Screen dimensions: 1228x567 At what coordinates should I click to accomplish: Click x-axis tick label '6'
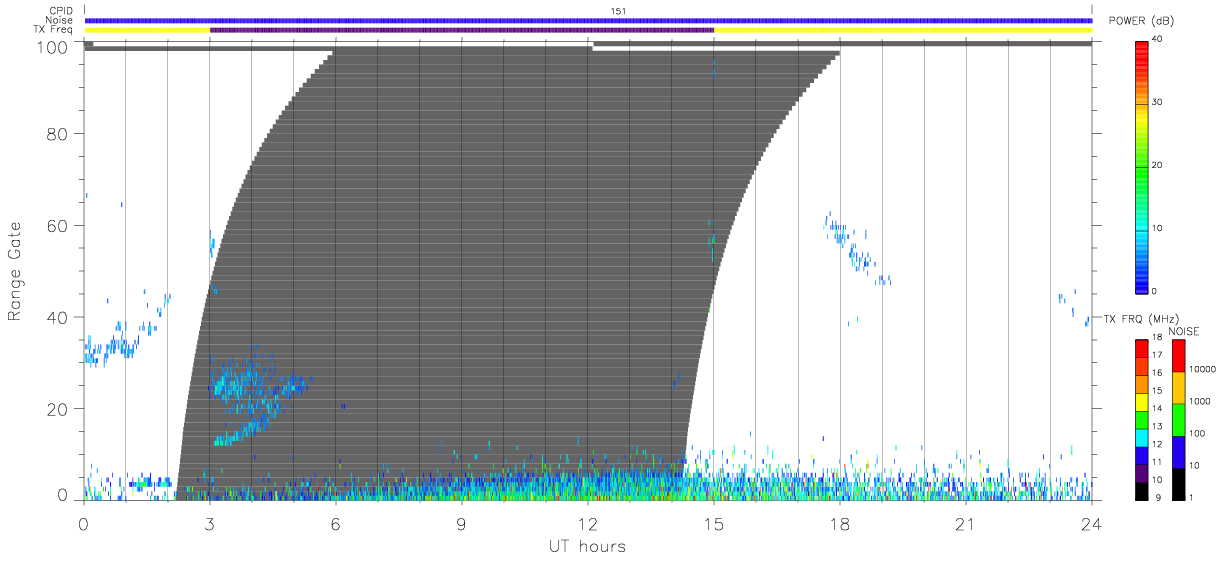click(x=335, y=523)
